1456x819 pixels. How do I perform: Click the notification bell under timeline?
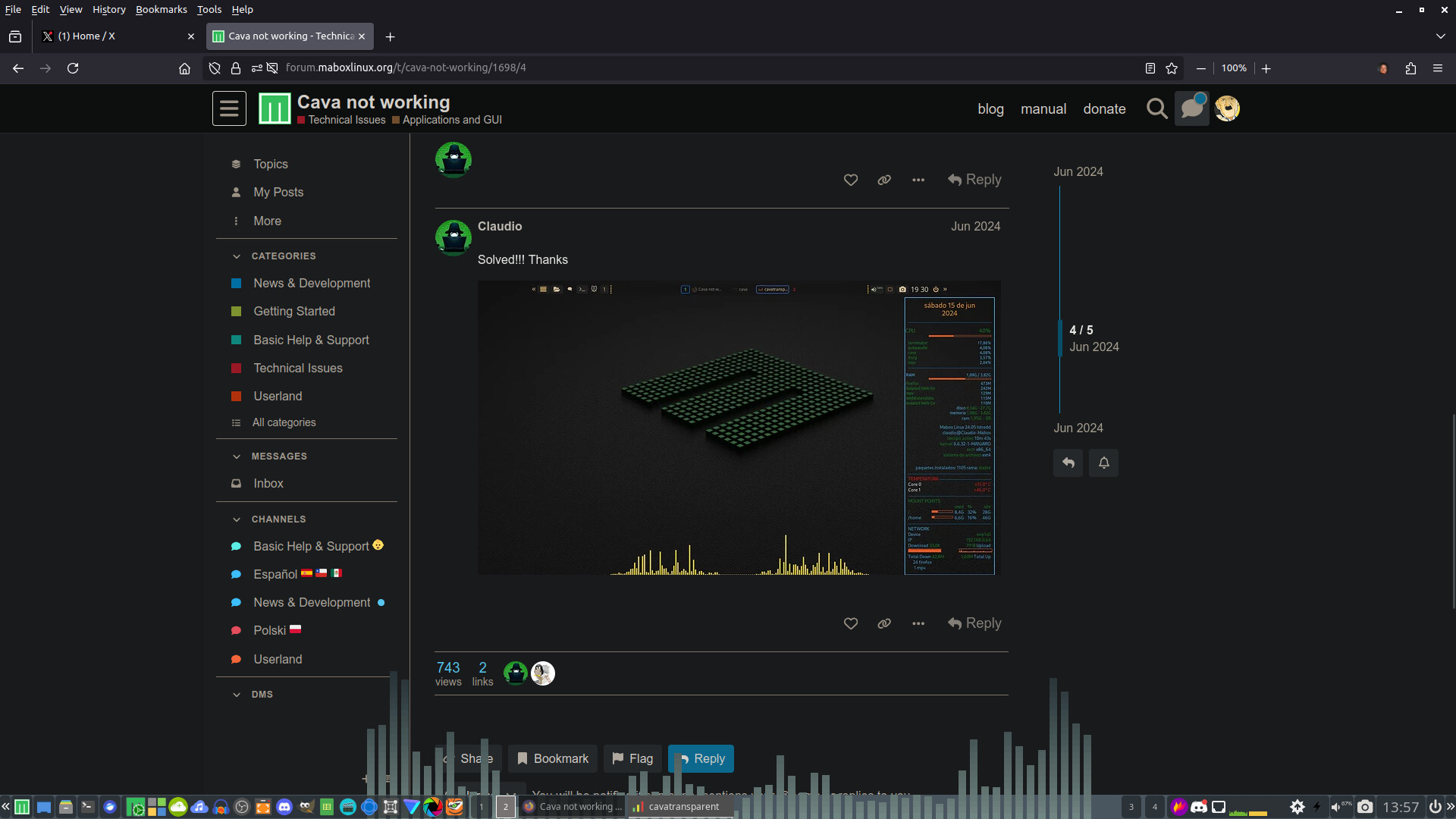[x=1104, y=463]
